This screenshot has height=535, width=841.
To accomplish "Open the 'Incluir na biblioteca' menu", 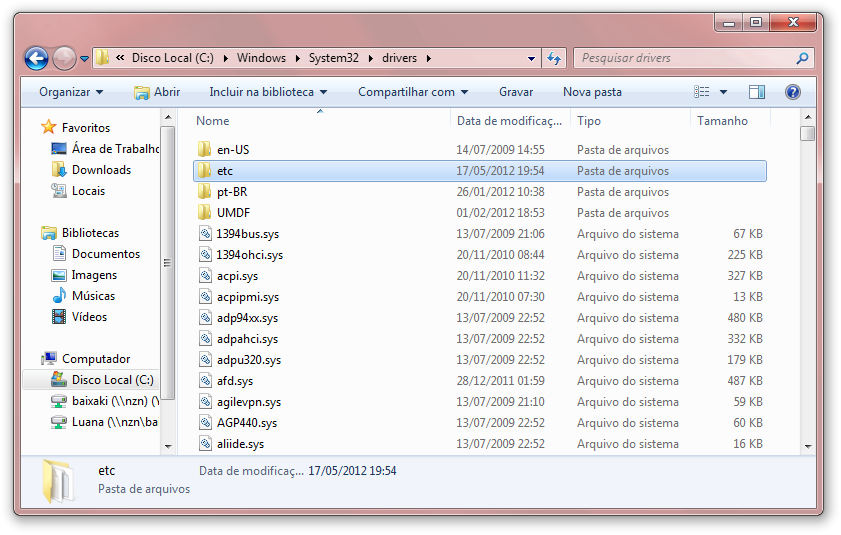I will click(x=268, y=92).
